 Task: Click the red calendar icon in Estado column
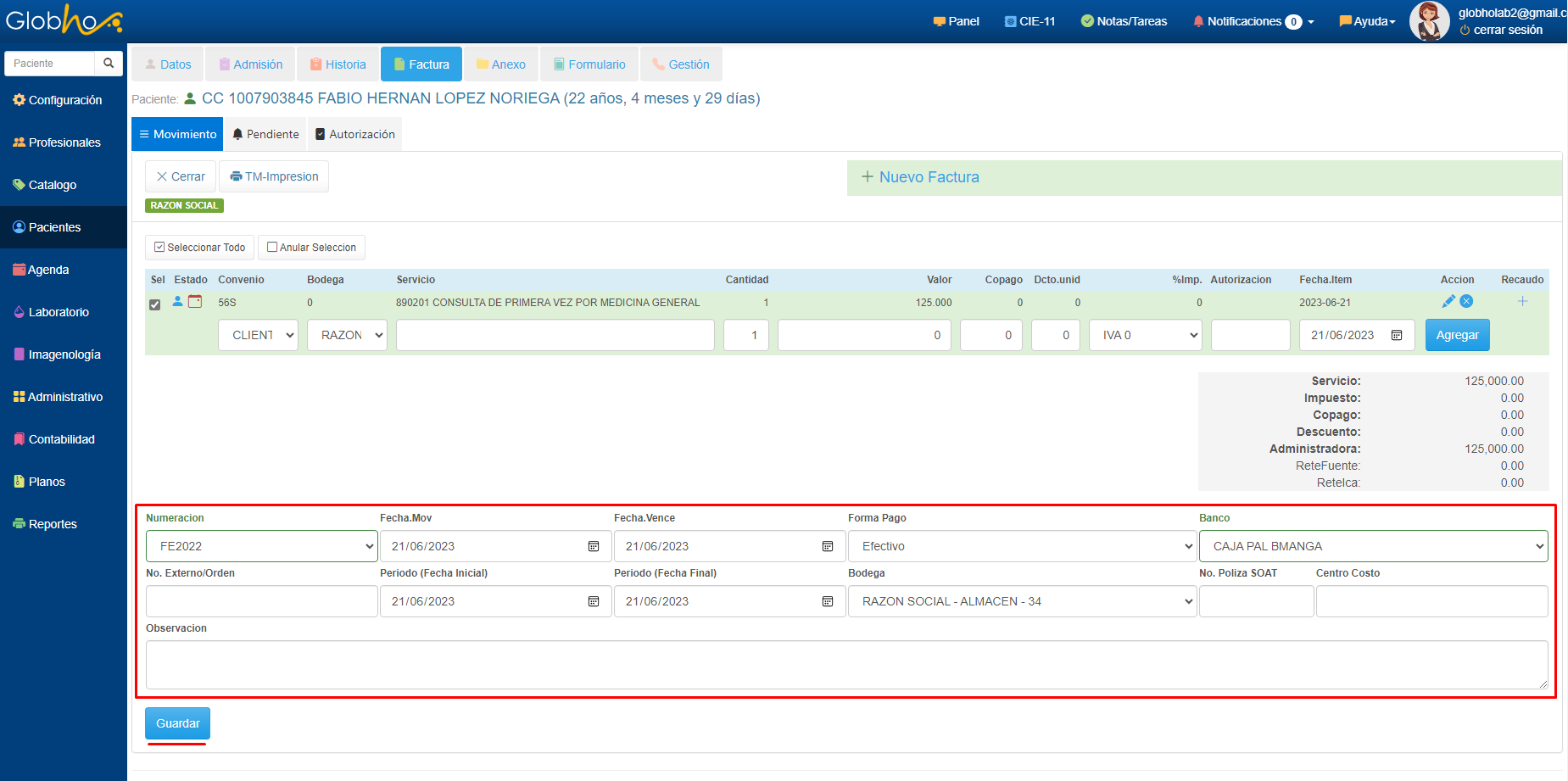pyautogui.click(x=195, y=301)
